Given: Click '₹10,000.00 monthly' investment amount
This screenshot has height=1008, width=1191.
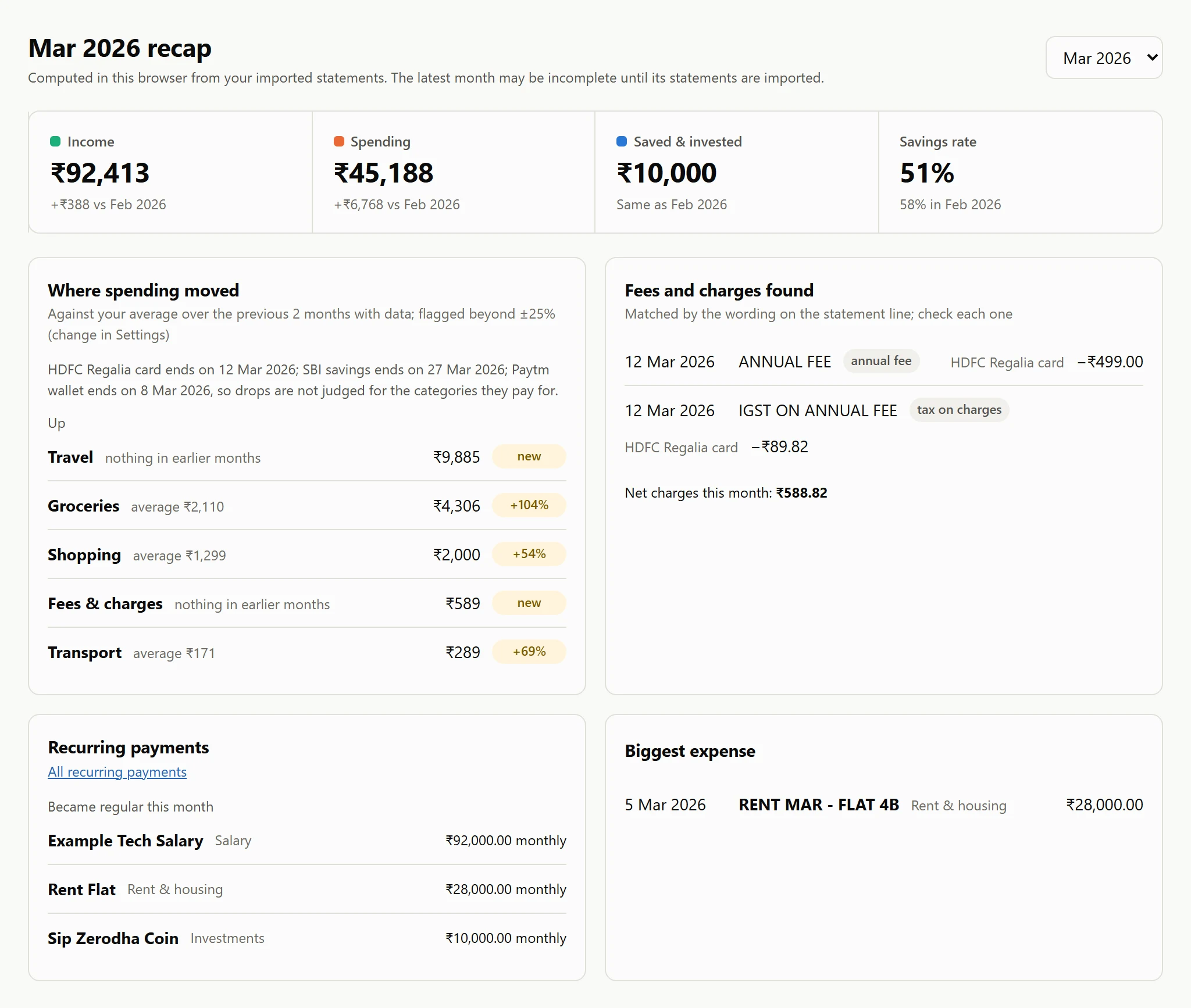Looking at the screenshot, I should click(506, 938).
